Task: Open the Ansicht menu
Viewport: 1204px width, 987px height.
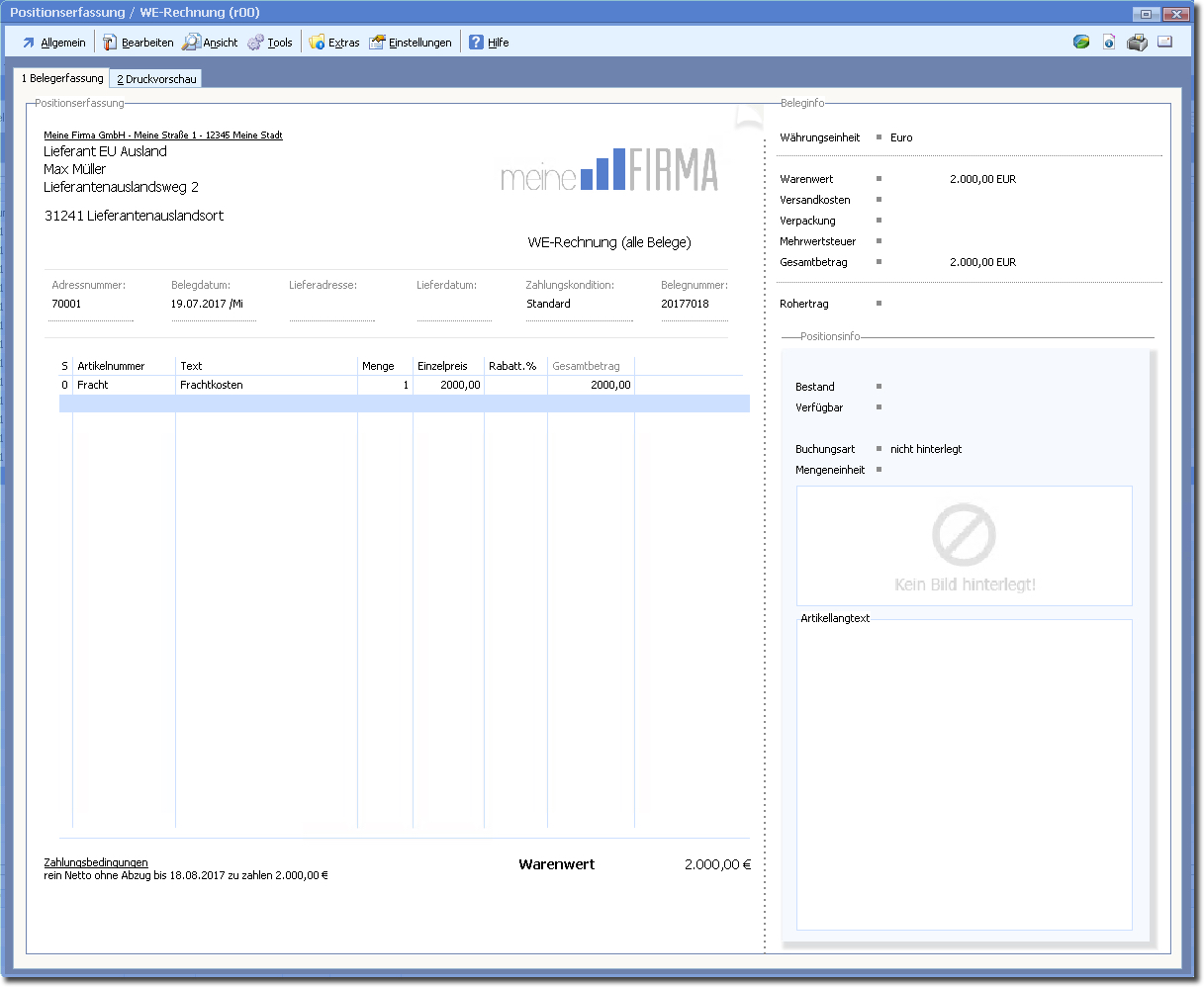Action: 211,43
